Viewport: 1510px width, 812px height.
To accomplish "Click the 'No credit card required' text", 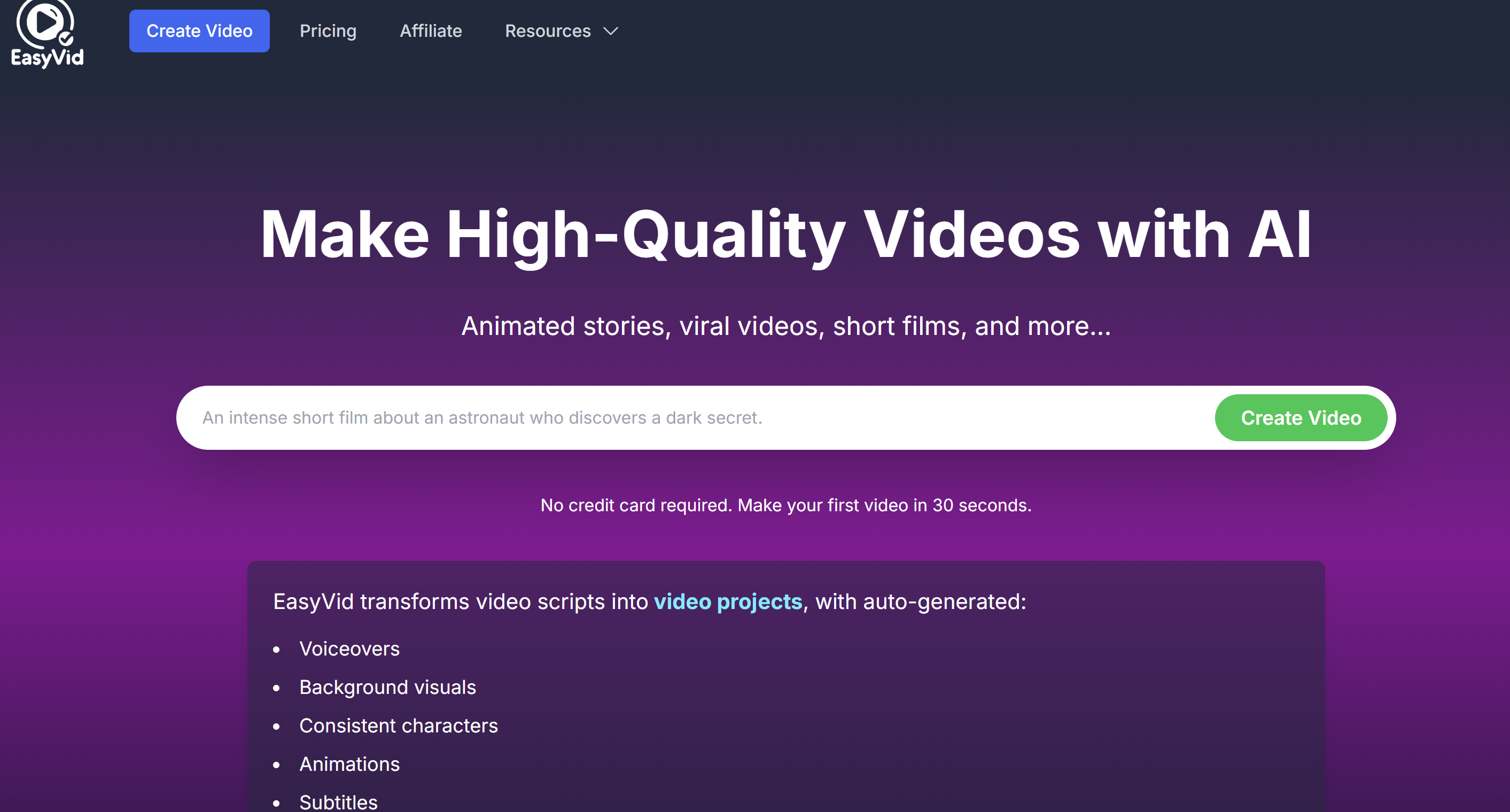I will 786,505.
